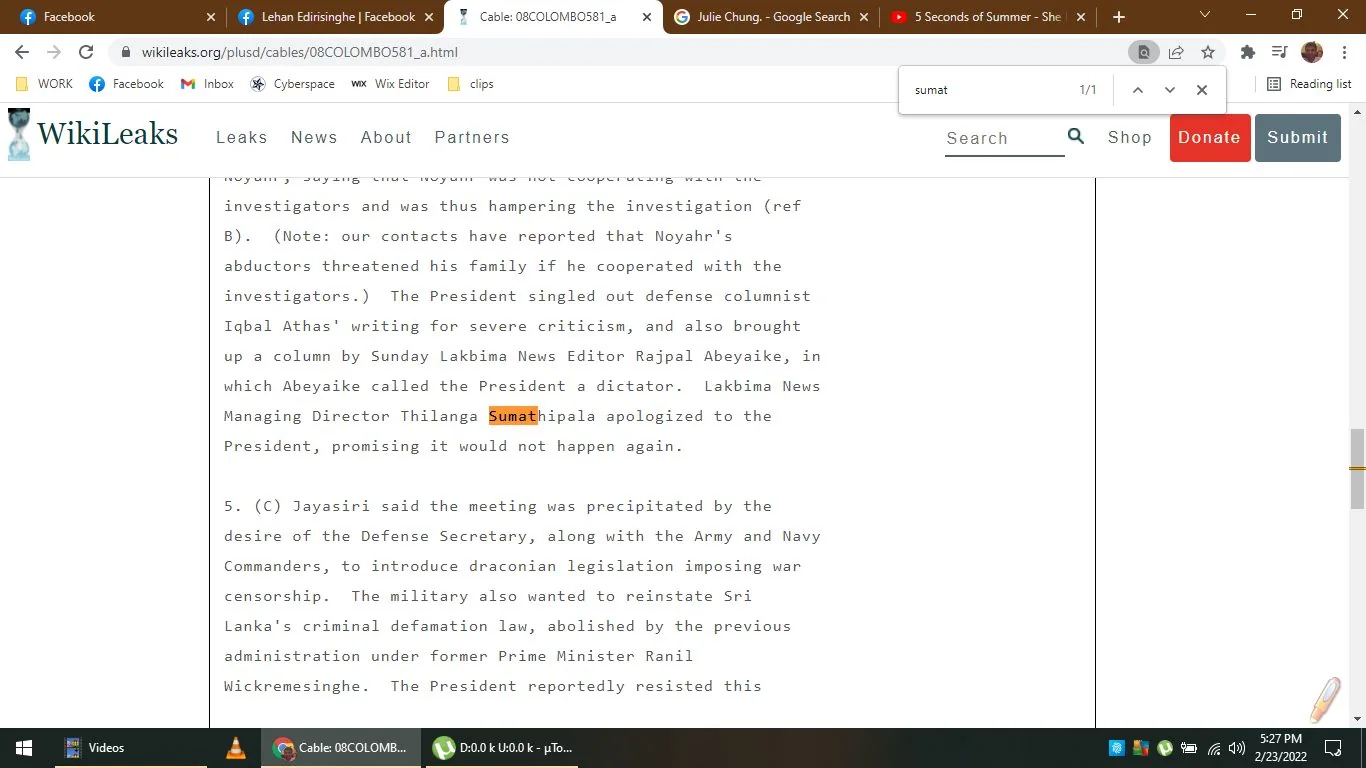Open the clips bookmarks folder
The height and width of the screenshot is (768, 1366).
[x=471, y=84]
